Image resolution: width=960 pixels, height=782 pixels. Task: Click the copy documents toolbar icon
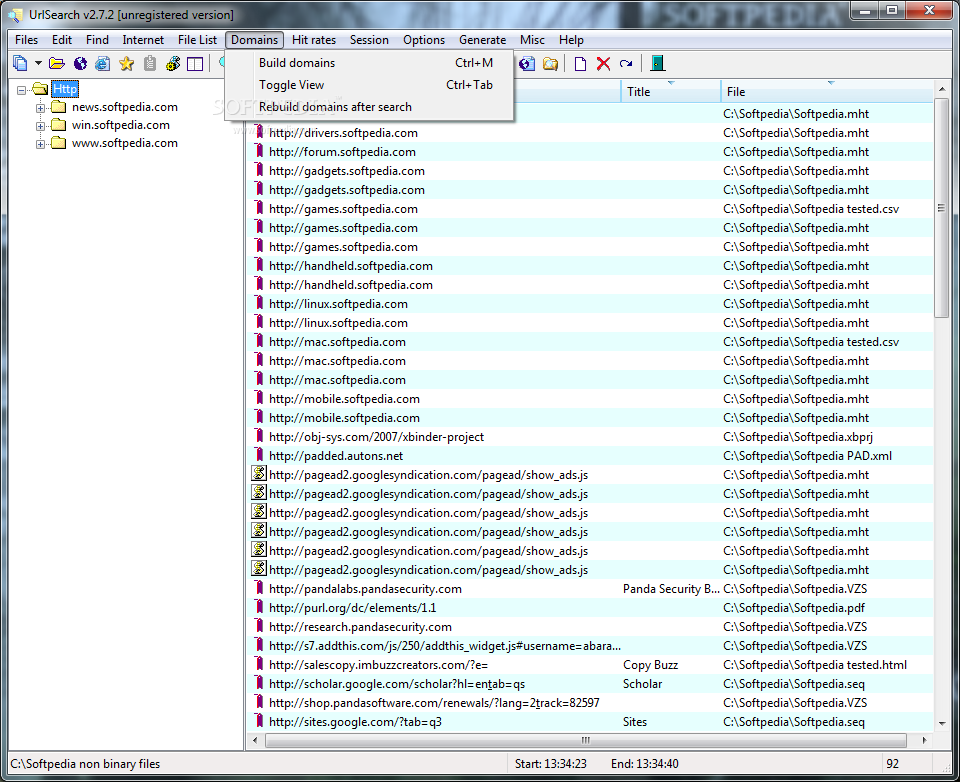pos(20,63)
